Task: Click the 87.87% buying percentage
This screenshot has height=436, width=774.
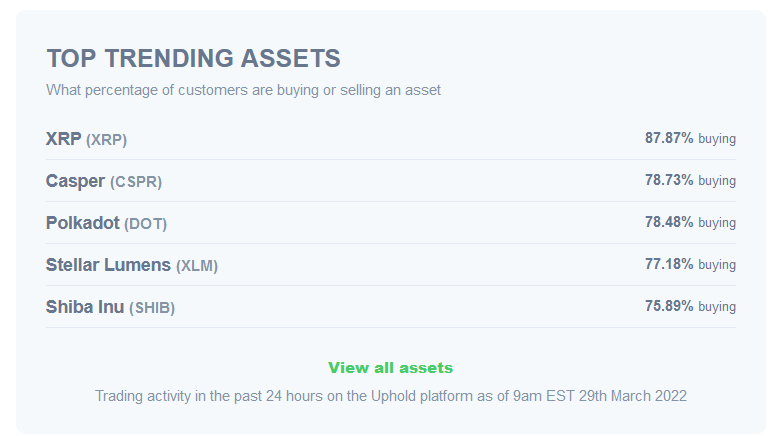Action: pos(690,138)
